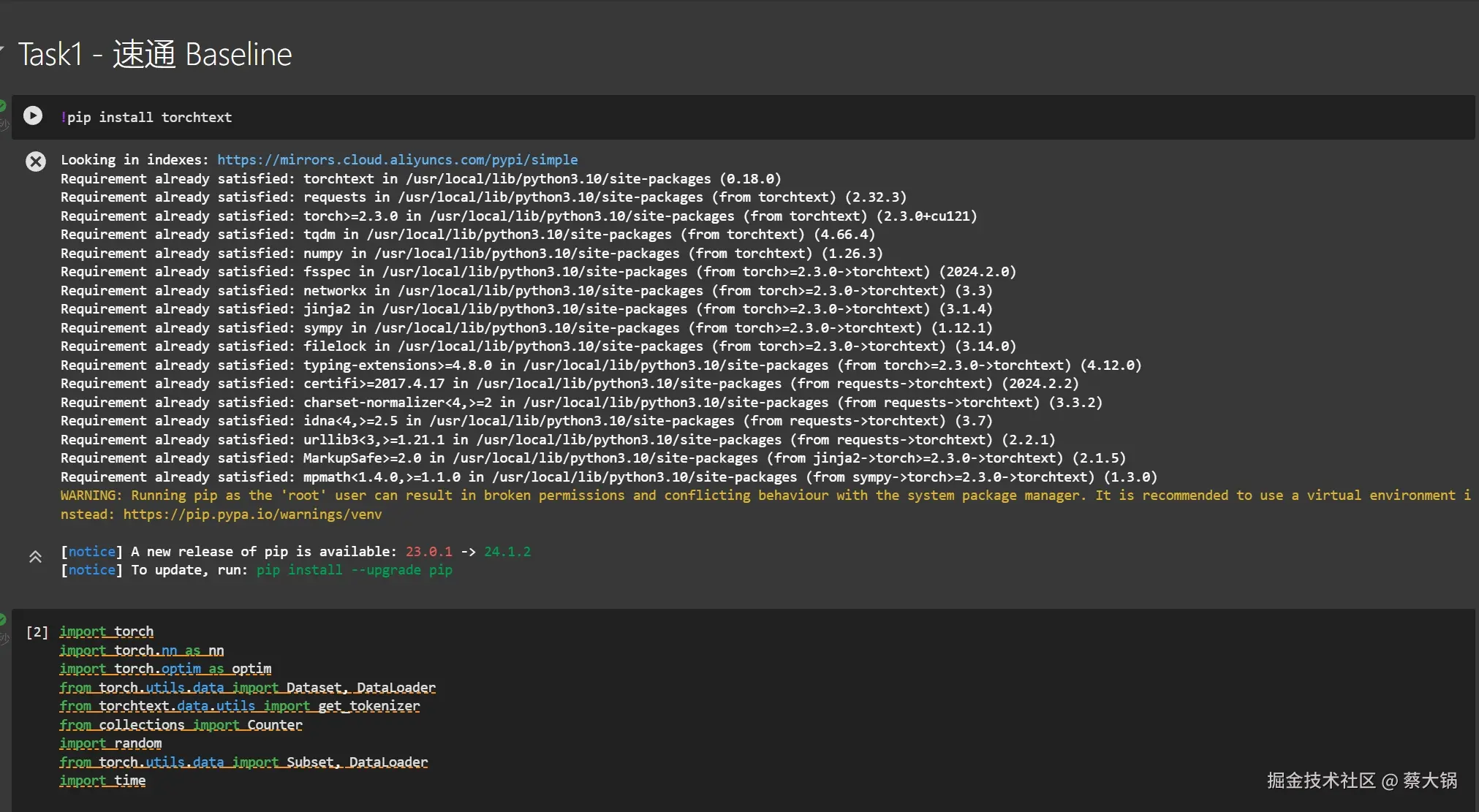This screenshot has width=1479, height=812.
Task: Run the pip install torchtext cell
Action: pos(33,115)
